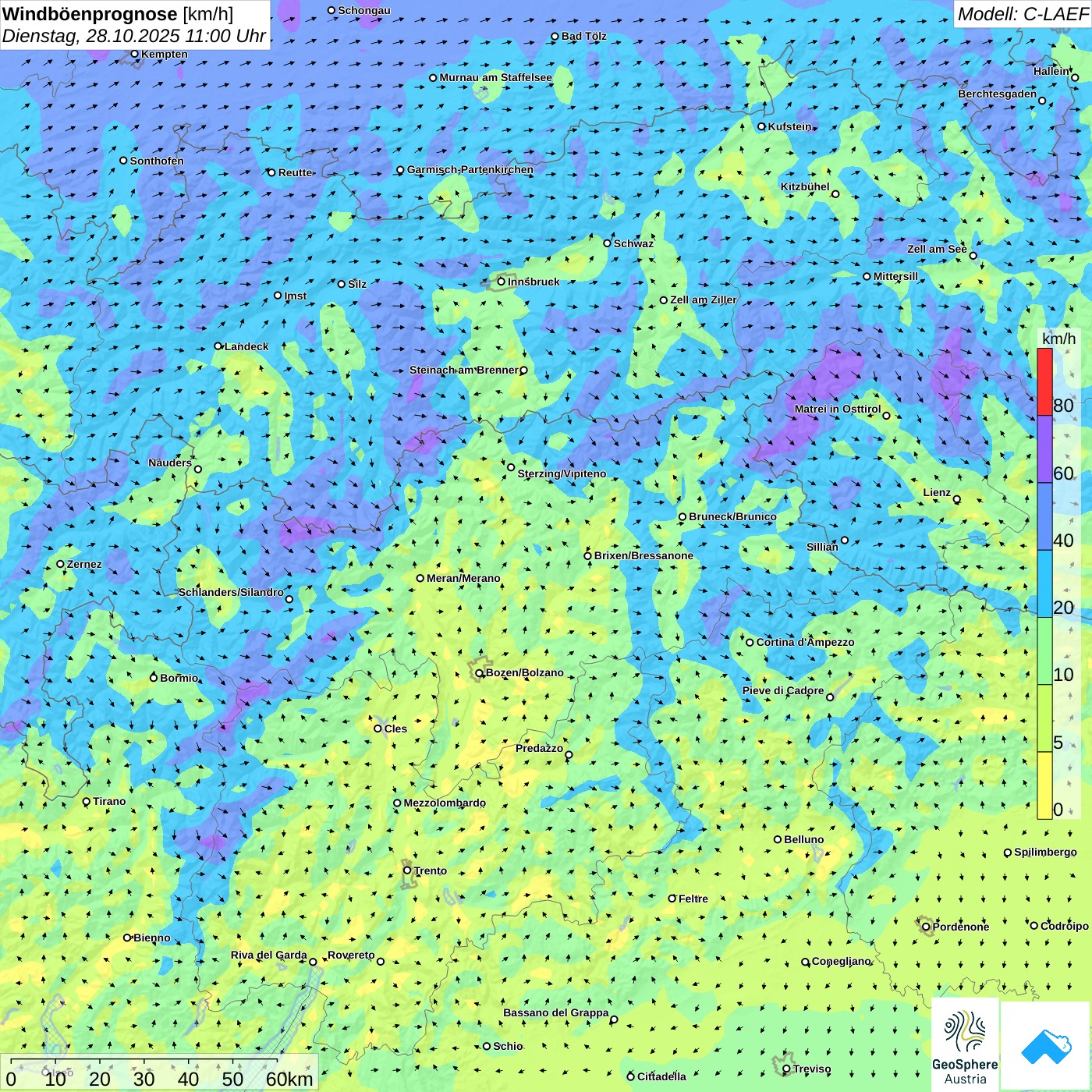Click the Murnau am Staffelsee label

click(x=495, y=77)
